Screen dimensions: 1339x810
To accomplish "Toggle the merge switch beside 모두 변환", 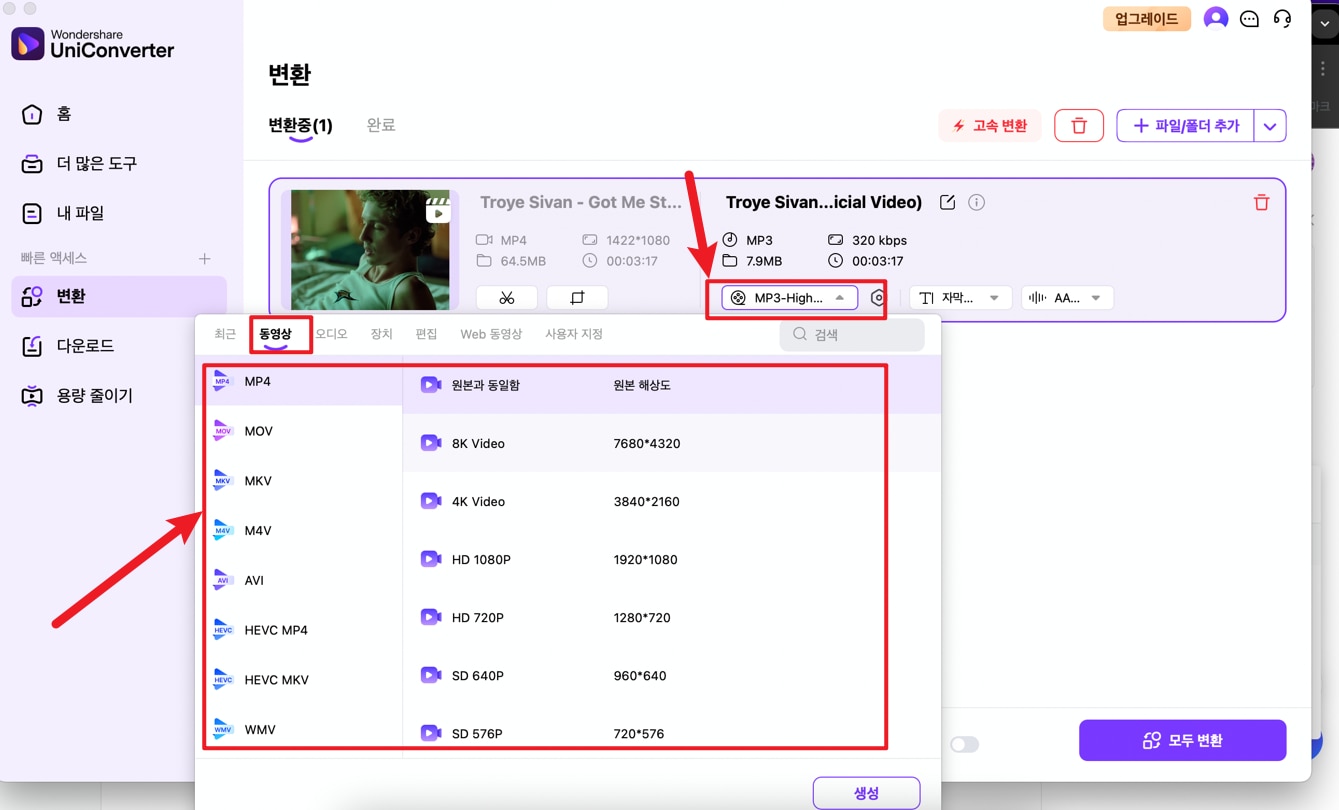I will tap(964, 744).
